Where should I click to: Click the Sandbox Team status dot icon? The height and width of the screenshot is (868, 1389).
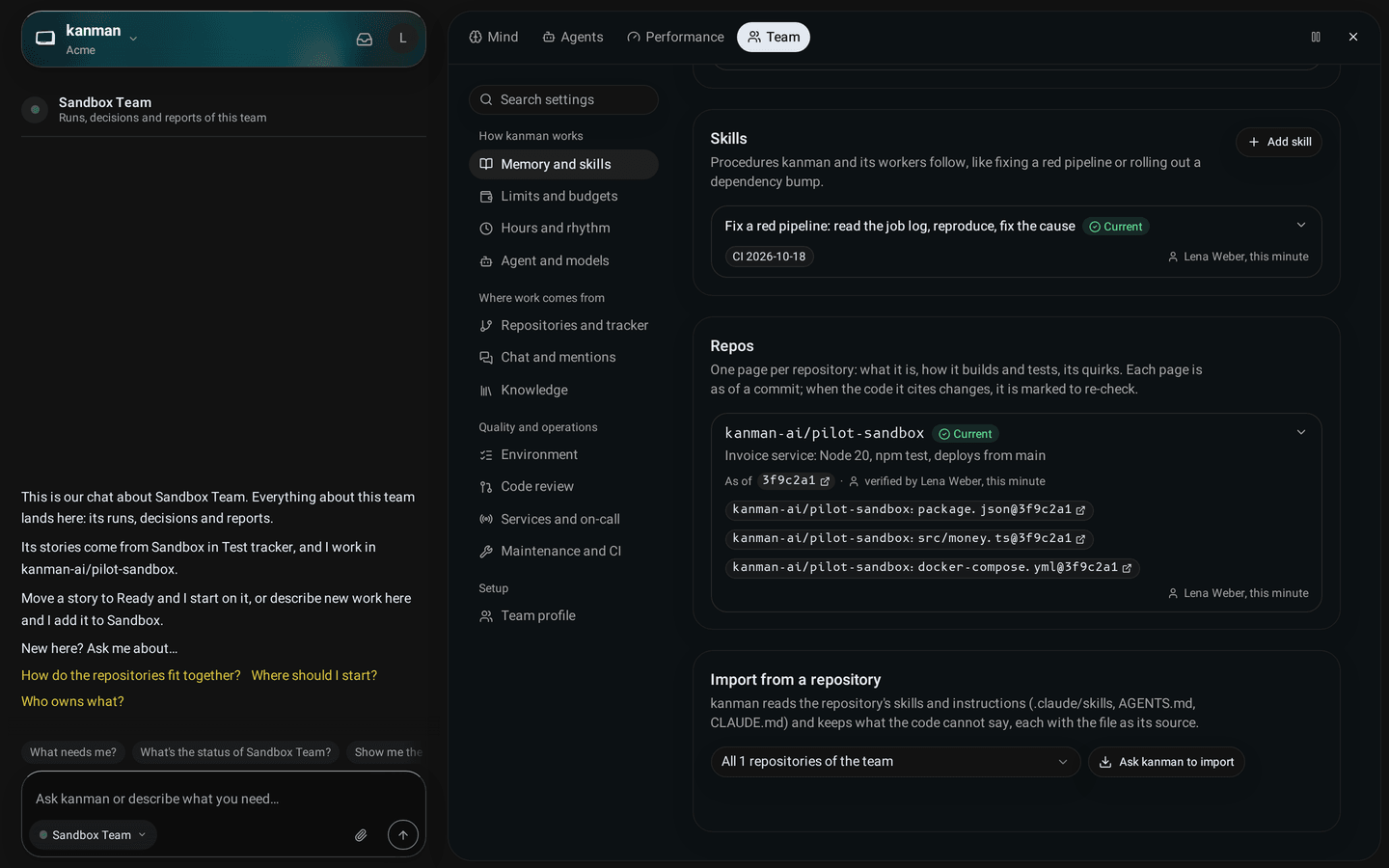35,109
